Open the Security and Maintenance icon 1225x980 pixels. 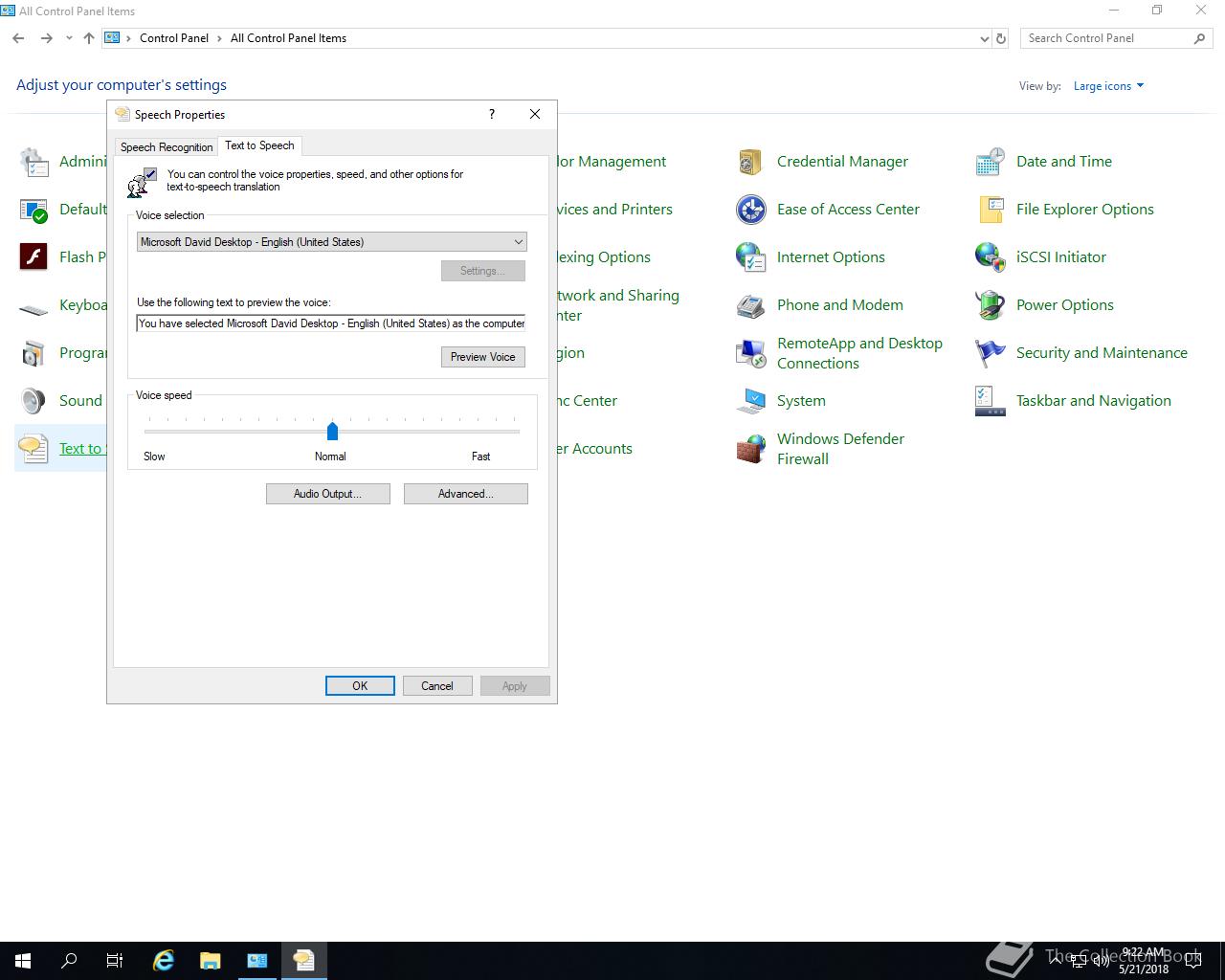click(x=990, y=353)
